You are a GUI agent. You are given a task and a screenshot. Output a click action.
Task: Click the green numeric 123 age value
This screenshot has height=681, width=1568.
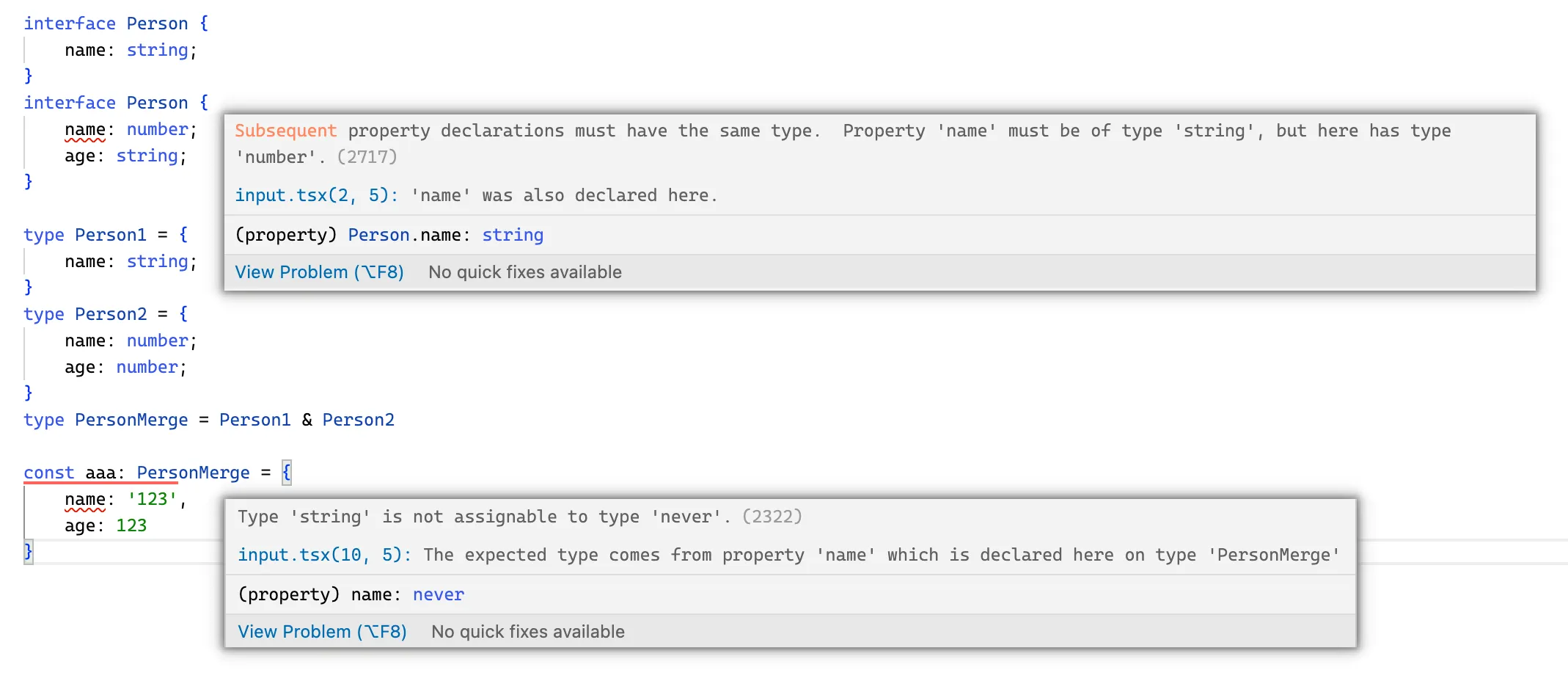[131, 526]
